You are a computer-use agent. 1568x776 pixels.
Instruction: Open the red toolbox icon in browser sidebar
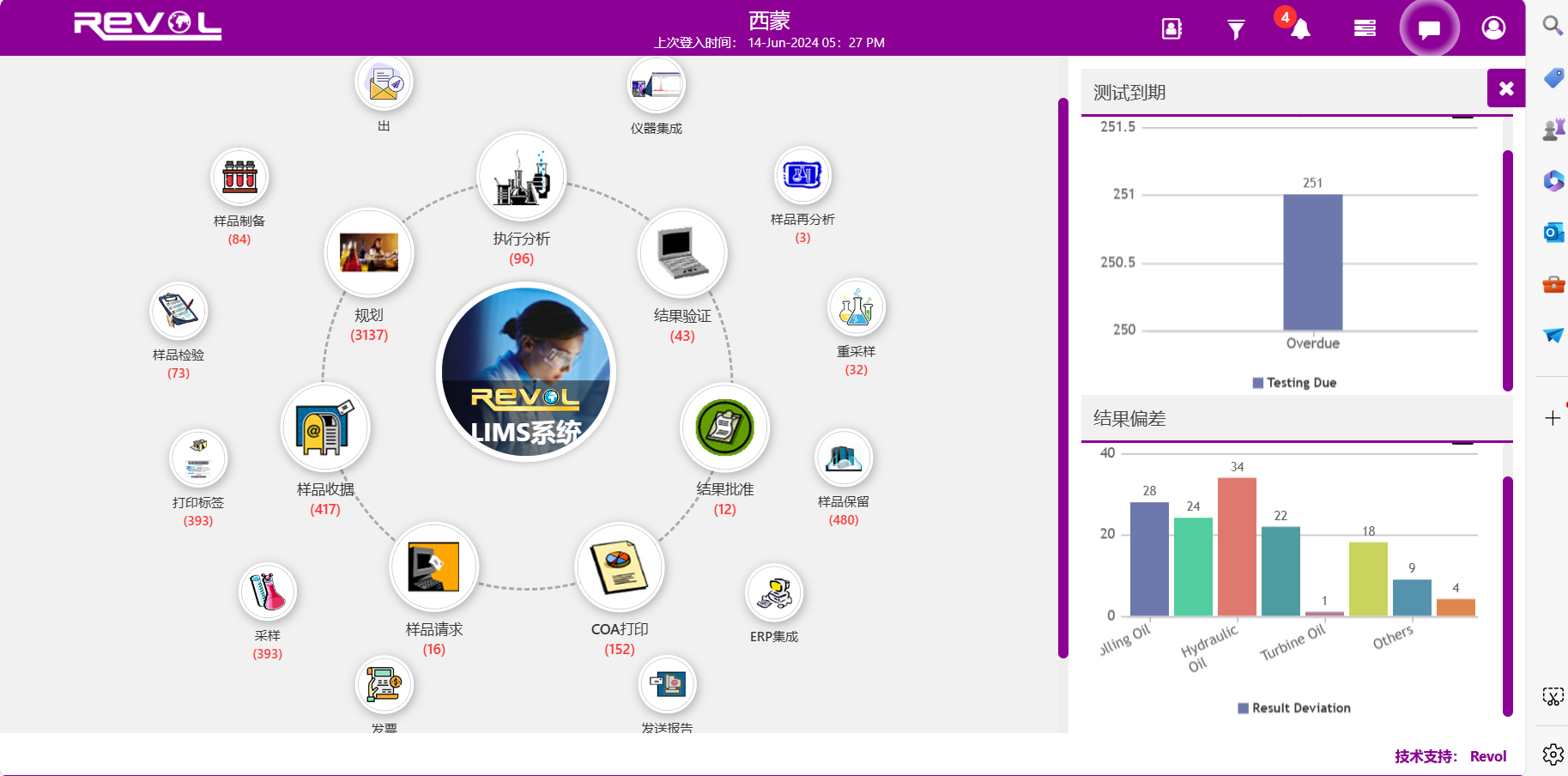[x=1553, y=284]
